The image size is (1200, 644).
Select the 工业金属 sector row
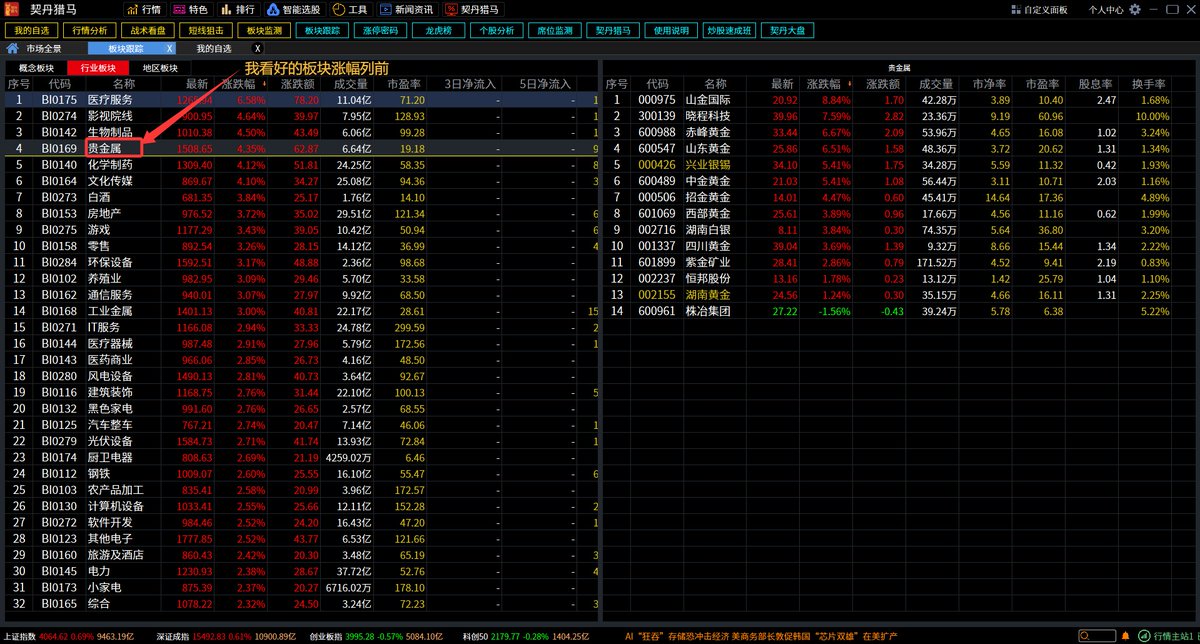point(300,311)
